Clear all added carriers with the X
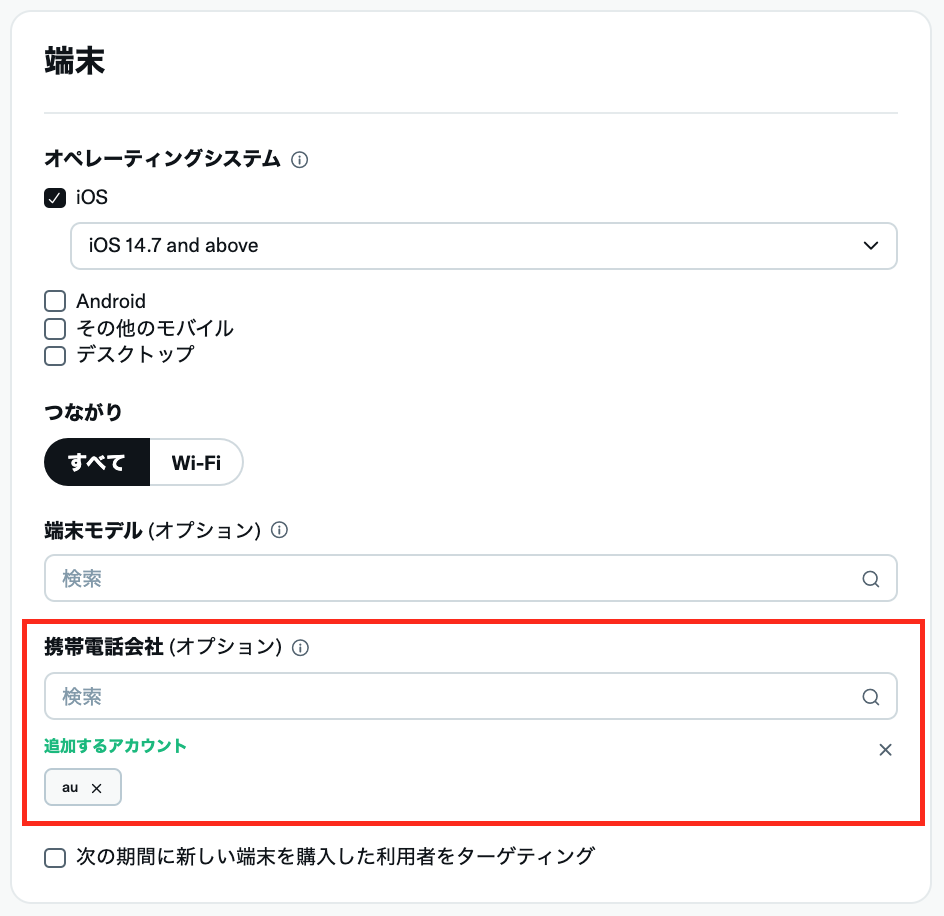The width and height of the screenshot is (944, 916). tap(885, 750)
